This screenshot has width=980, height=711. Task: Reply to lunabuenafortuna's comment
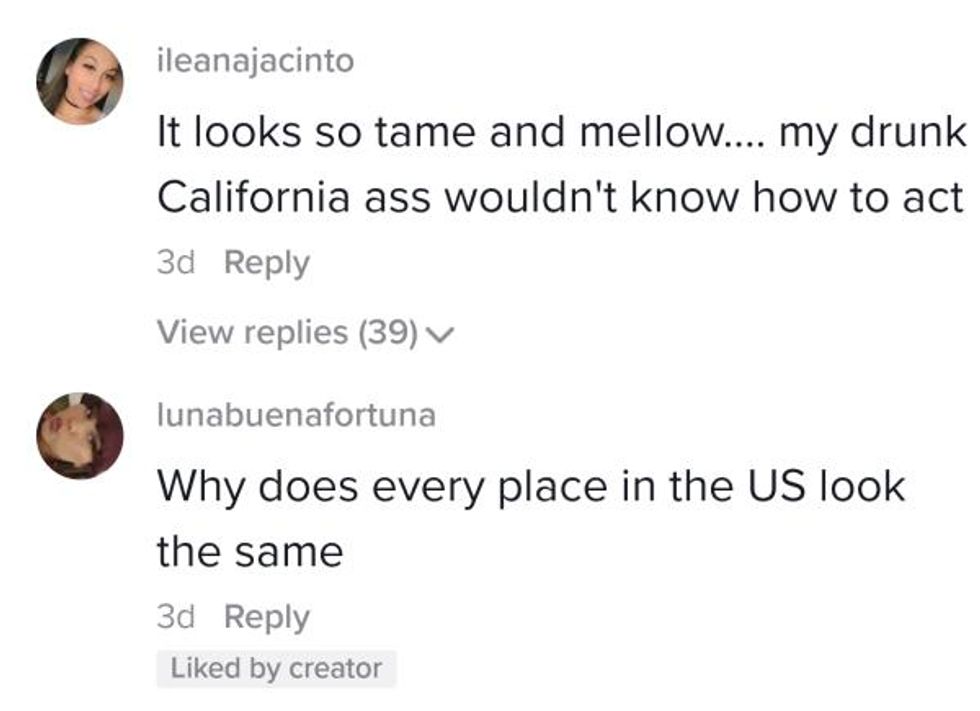click(267, 617)
